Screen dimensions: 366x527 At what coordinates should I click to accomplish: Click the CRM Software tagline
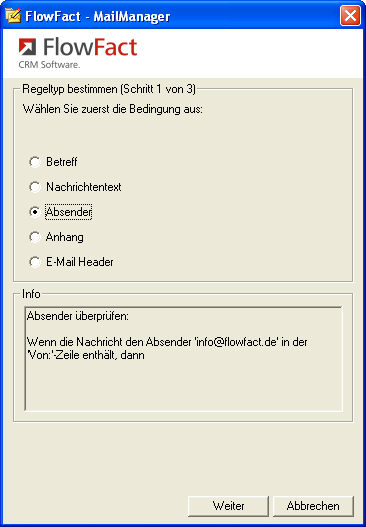point(49,65)
